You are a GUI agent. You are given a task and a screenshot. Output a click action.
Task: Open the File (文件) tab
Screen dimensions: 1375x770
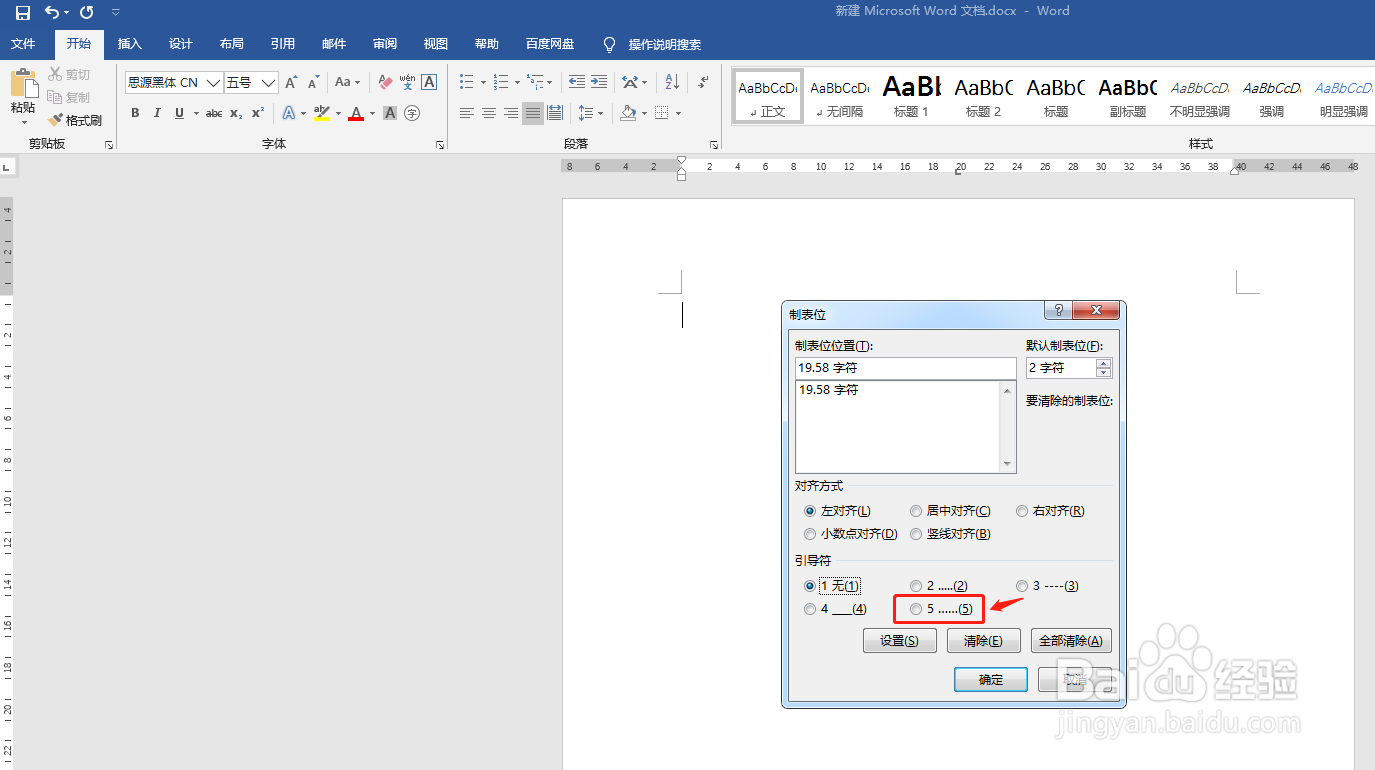coord(23,44)
